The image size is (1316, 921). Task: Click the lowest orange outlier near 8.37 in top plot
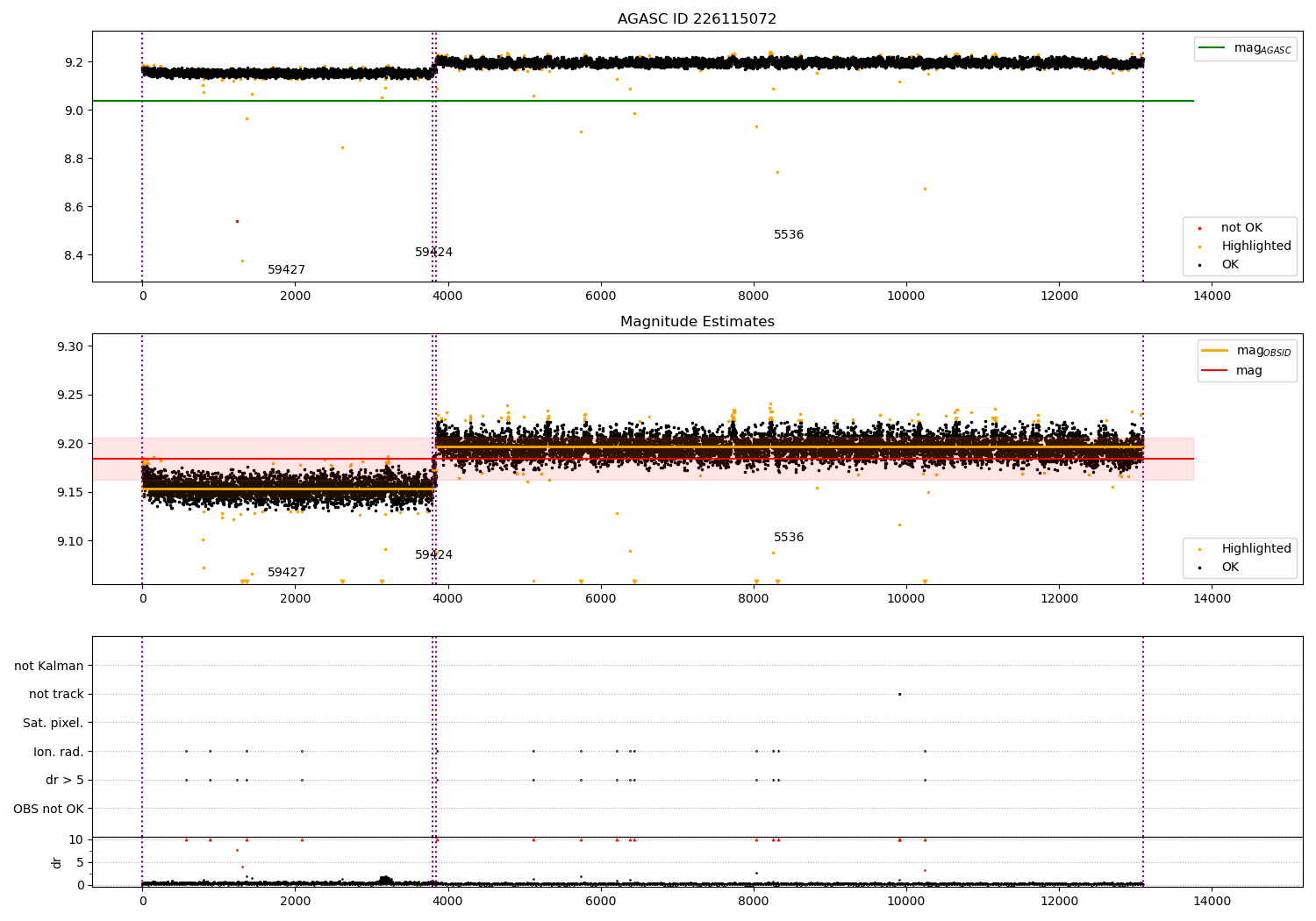coord(243,261)
